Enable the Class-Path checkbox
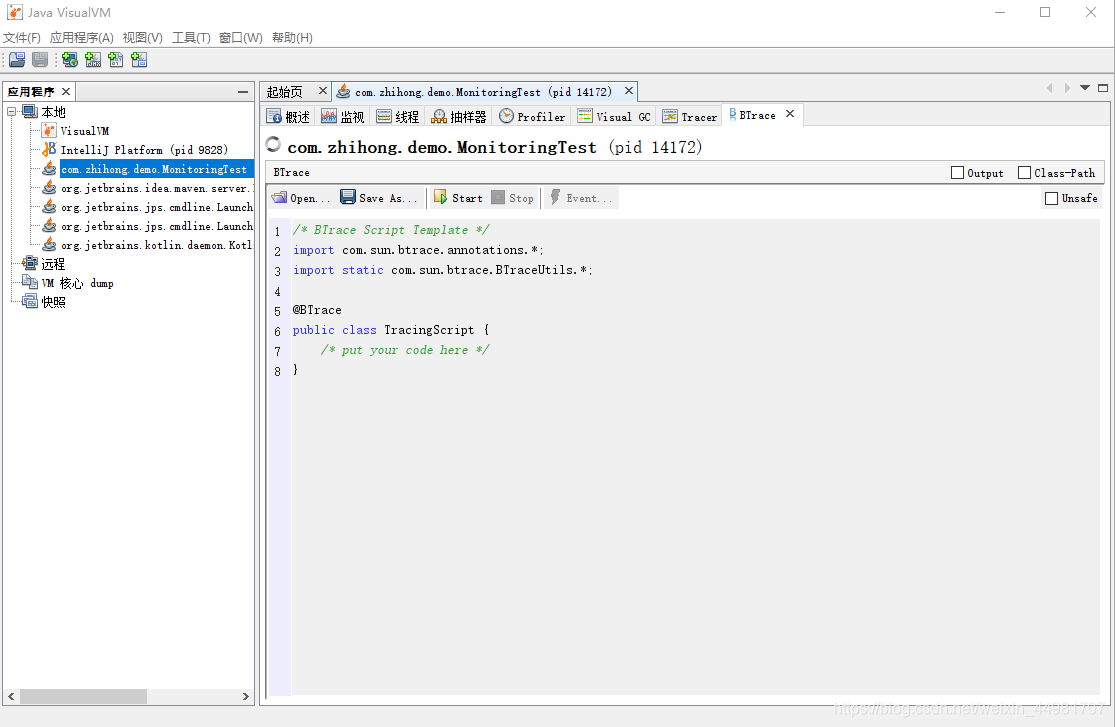Screen dimensions: 1115x727 tap(1024, 172)
